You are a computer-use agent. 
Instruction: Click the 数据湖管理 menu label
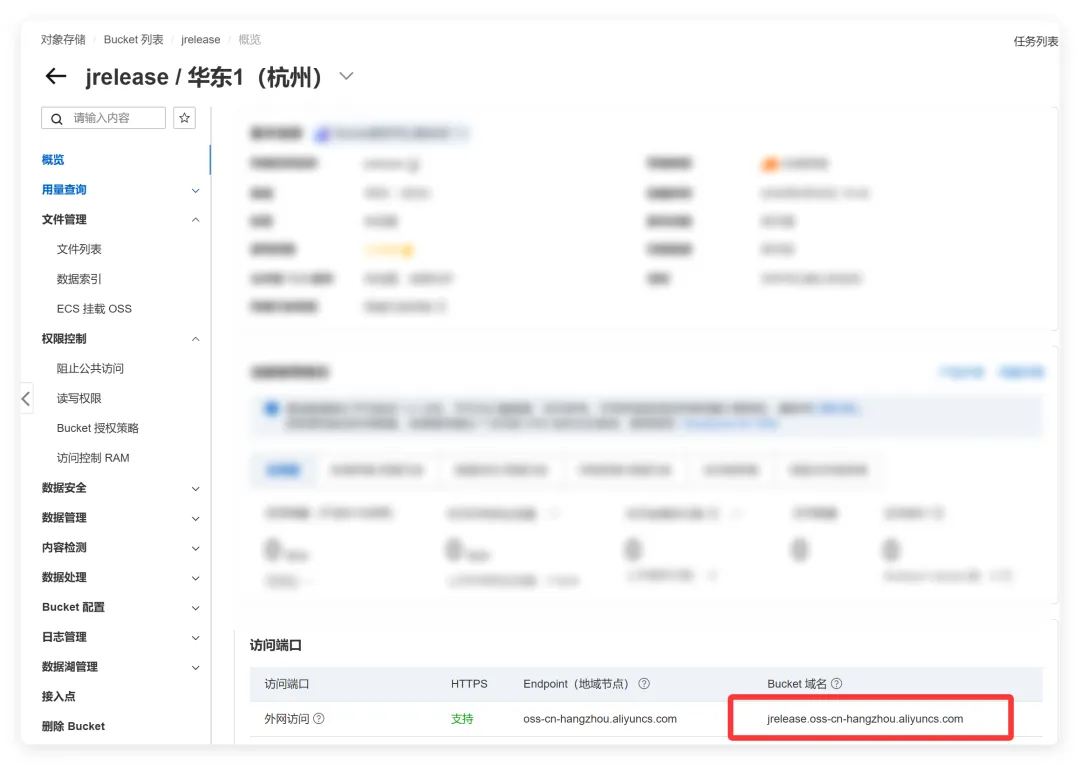tap(70, 667)
